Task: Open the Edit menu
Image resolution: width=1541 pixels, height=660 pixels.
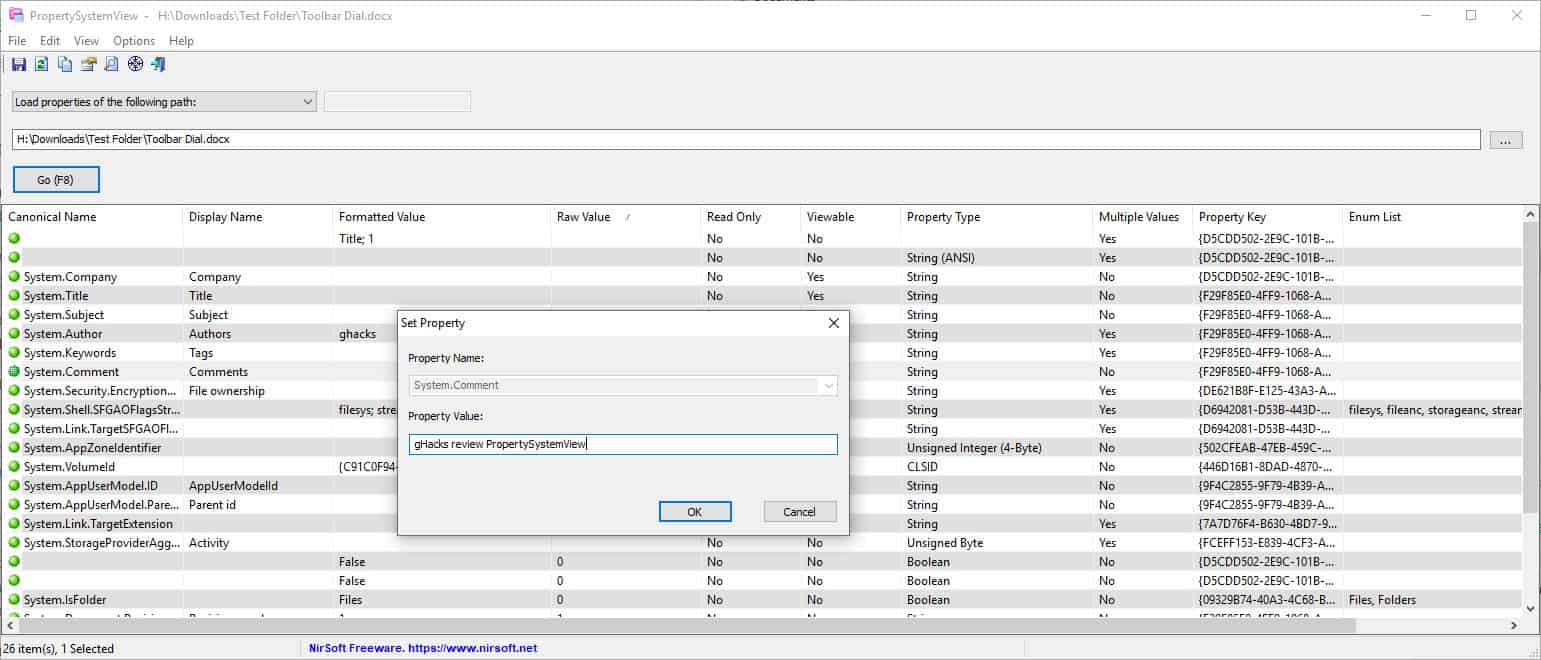Action: (x=49, y=41)
